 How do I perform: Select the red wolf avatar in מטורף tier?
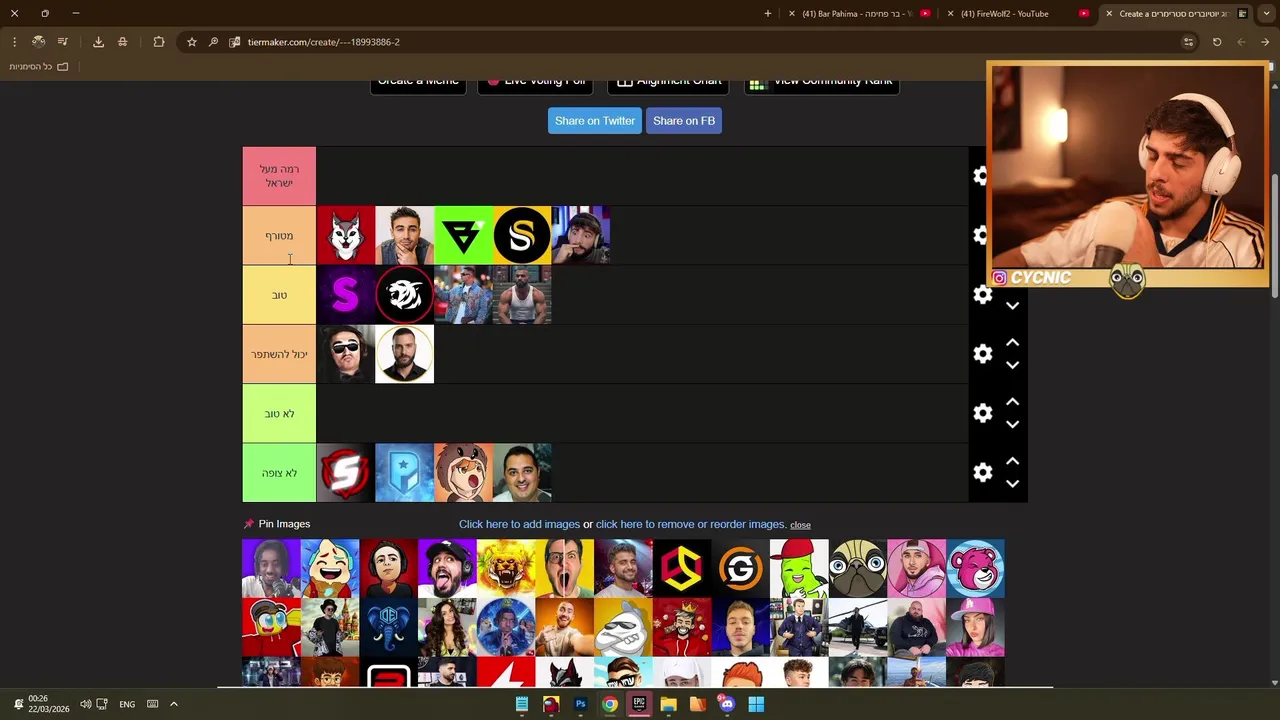345,235
